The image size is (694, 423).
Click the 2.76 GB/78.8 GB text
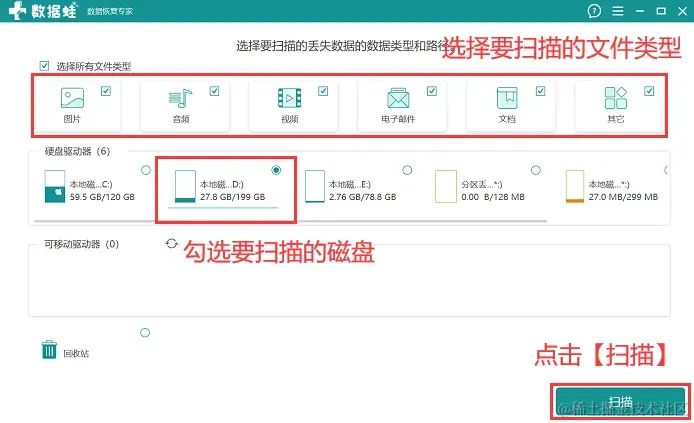point(362,197)
